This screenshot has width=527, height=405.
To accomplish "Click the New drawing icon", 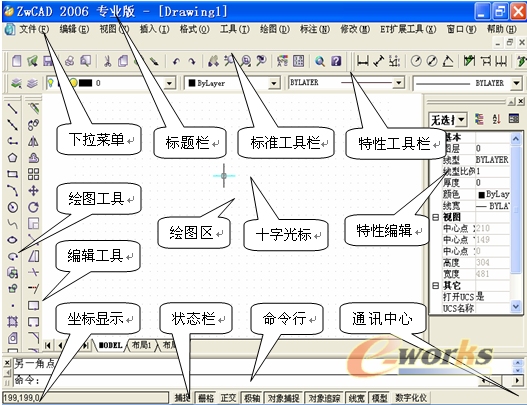I will [16, 61].
